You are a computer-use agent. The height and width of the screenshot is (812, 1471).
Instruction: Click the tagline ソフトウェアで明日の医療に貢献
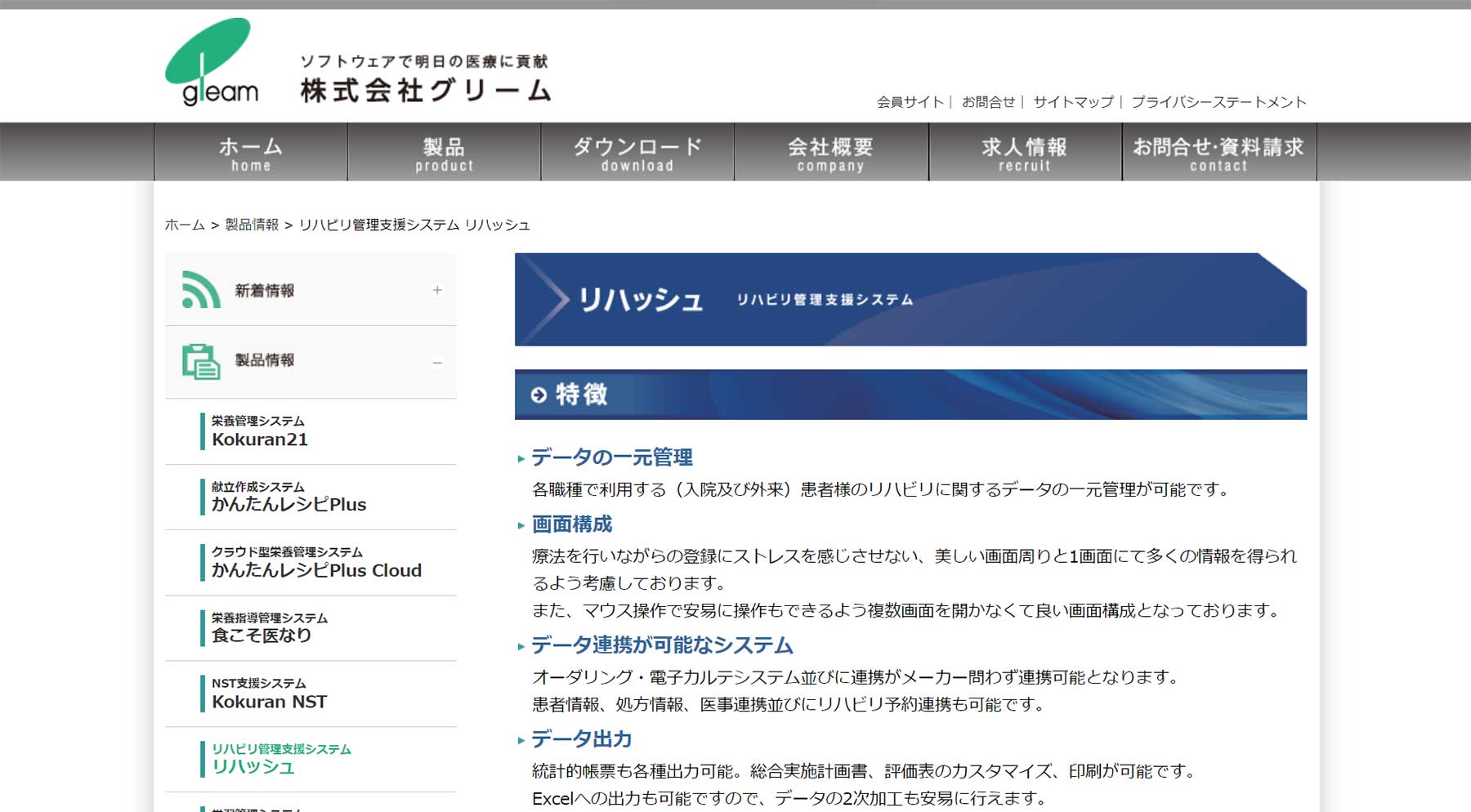click(424, 61)
